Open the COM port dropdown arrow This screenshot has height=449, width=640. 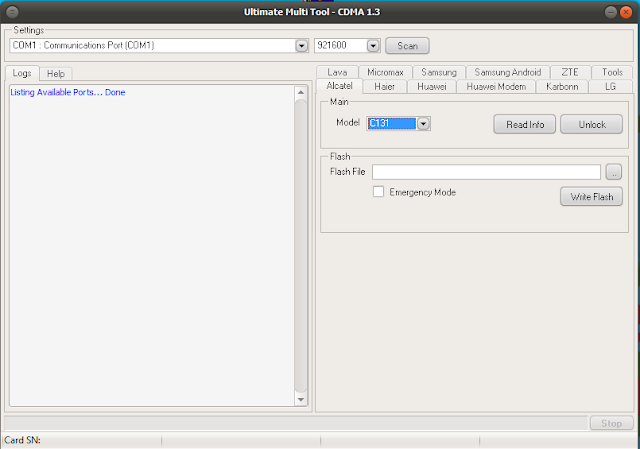[302, 46]
